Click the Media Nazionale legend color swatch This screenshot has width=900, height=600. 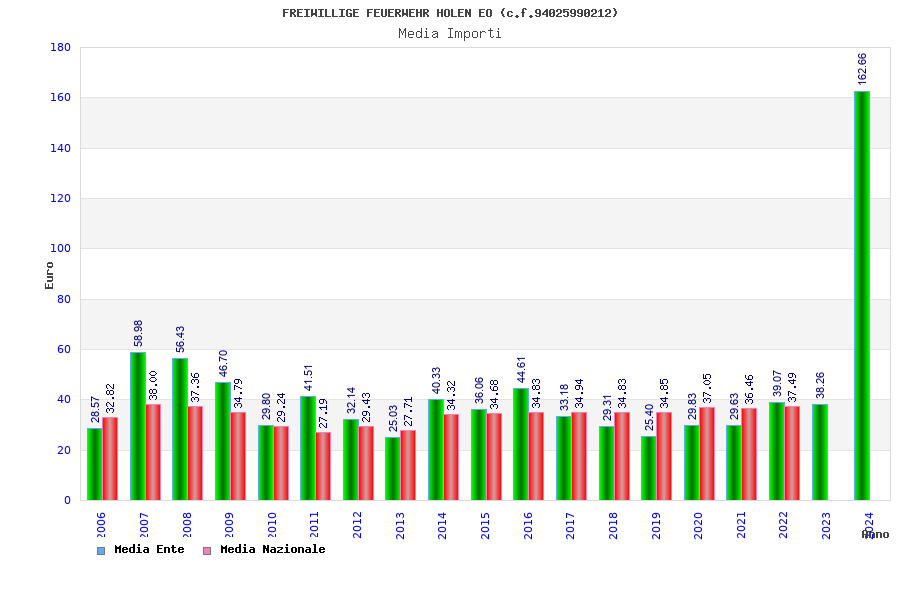(x=207, y=551)
